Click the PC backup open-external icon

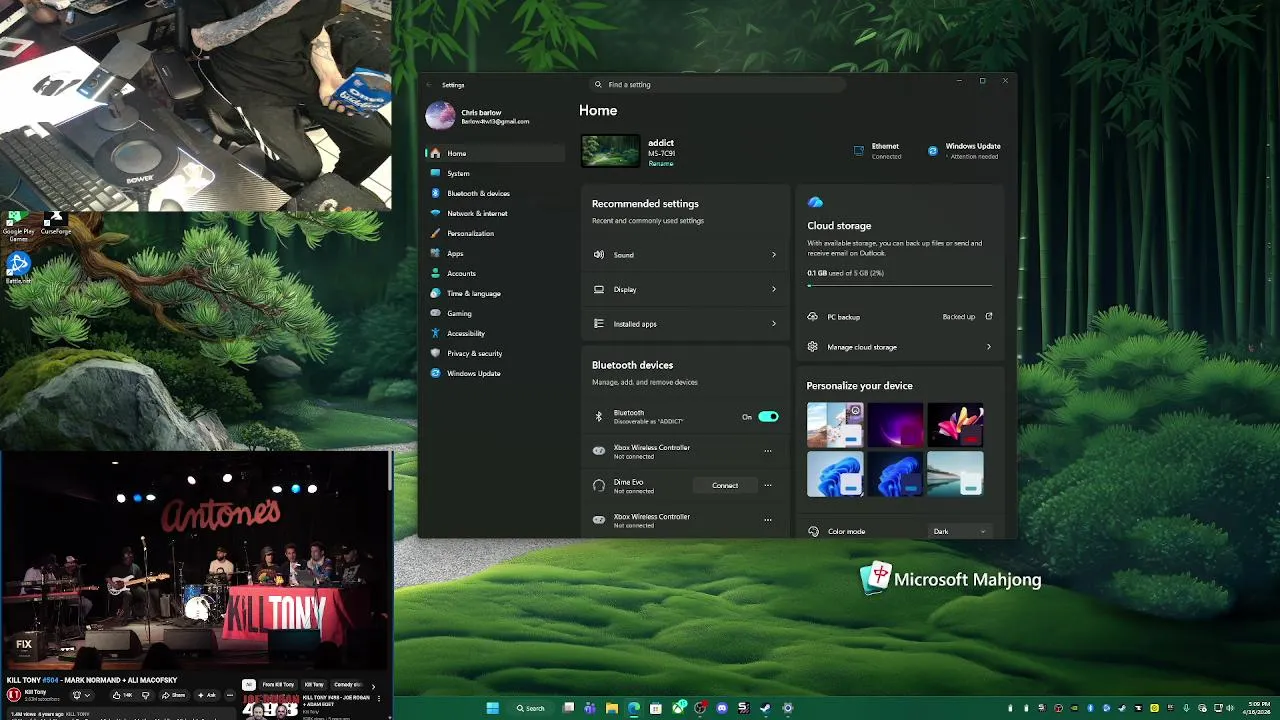point(989,316)
